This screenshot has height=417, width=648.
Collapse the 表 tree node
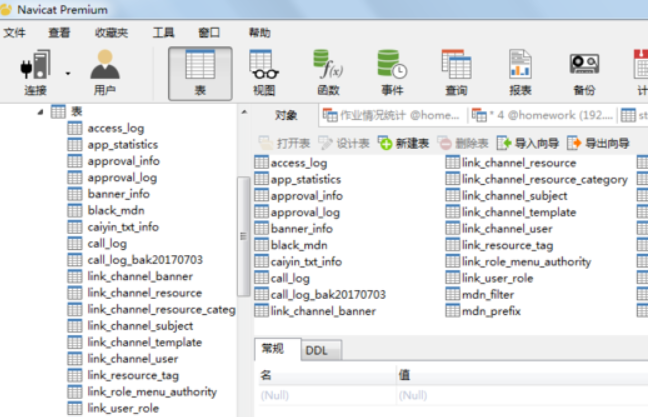[40, 112]
